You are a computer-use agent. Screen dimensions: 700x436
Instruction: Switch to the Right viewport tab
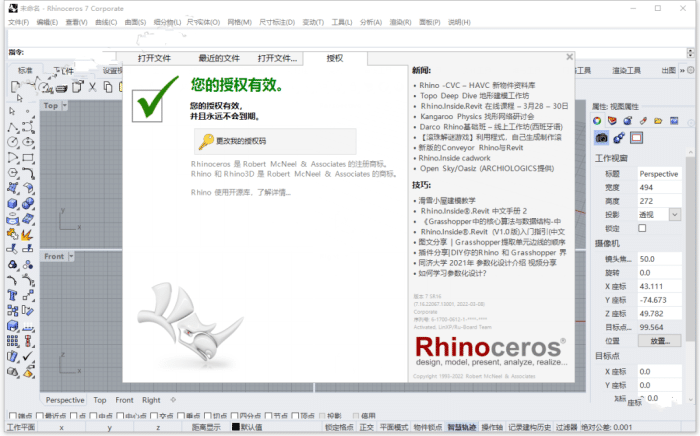151,400
